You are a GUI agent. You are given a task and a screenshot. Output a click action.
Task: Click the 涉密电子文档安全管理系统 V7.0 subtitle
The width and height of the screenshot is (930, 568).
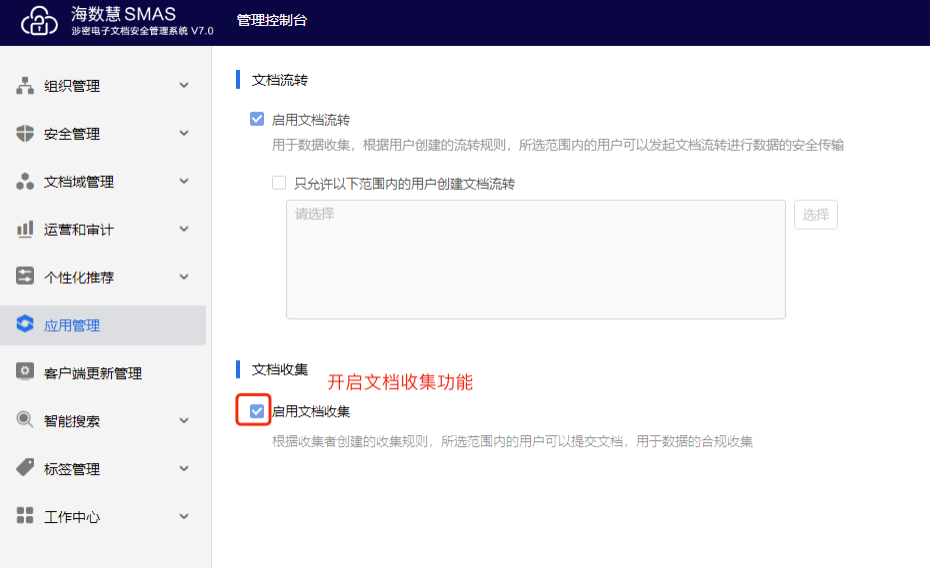coord(142,31)
